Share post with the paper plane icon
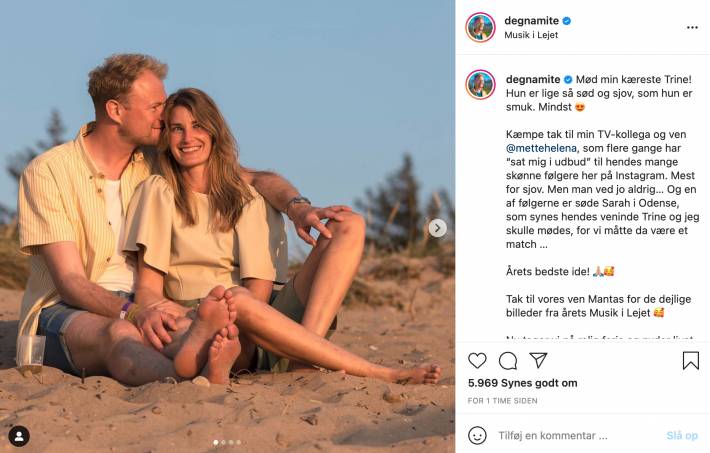 538,360
